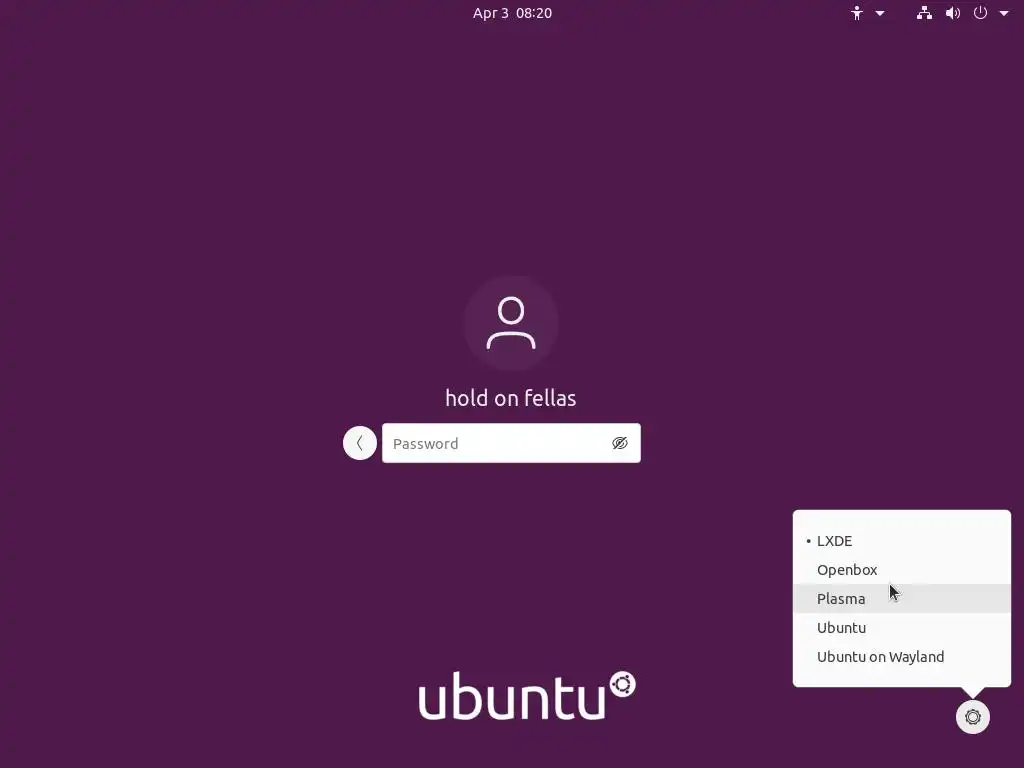Toggle password visibility eye icon
The image size is (1024, 768).
pyautogui.click(x=620, y=443)
